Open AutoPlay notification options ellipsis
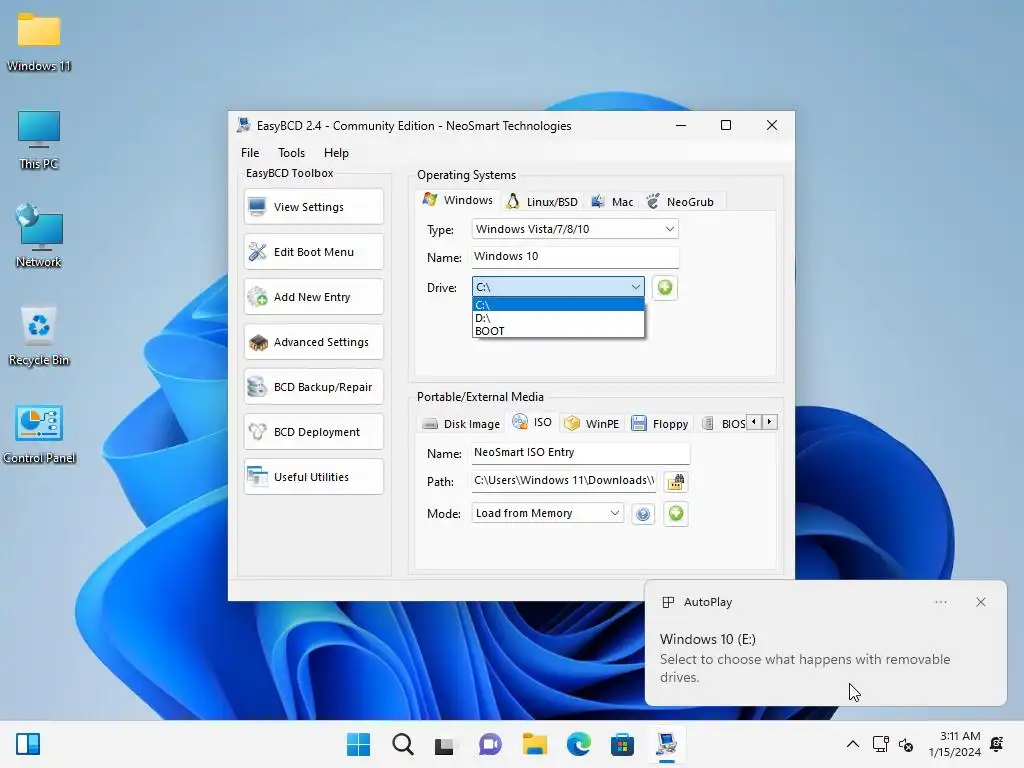1024x768 pixels. [x=941, y=602]
